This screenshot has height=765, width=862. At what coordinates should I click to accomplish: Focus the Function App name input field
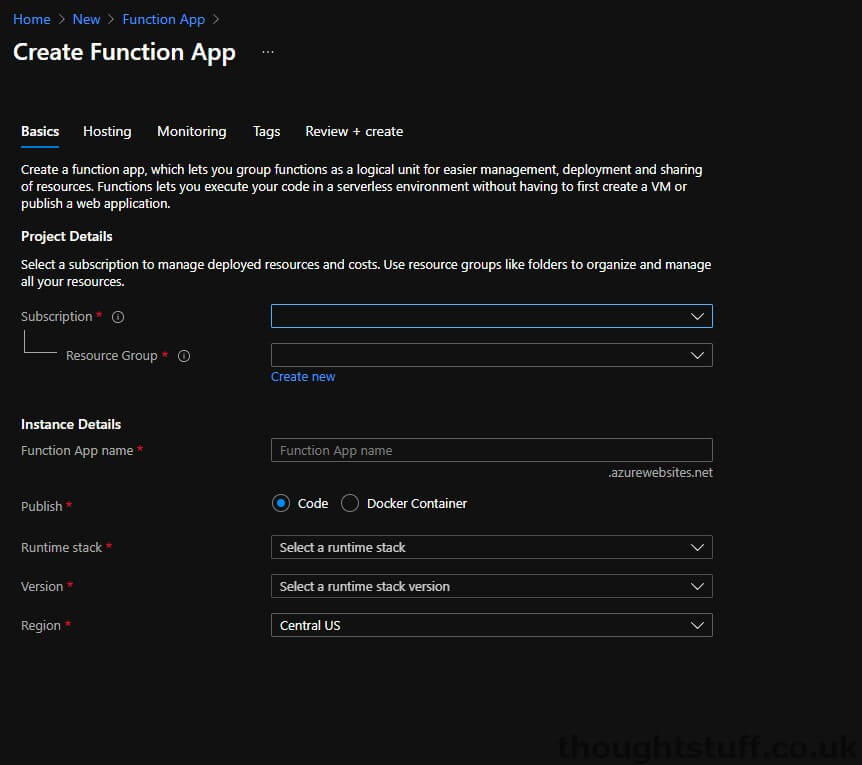[491, 450]
